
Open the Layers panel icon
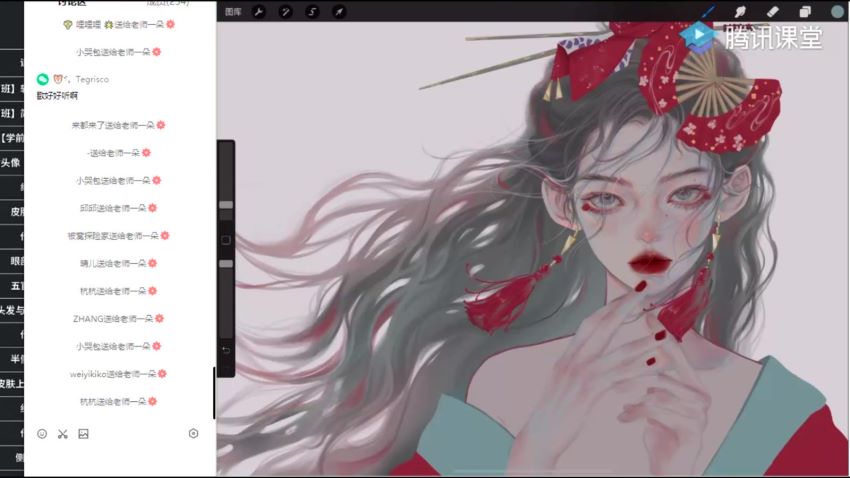(805, 11)
